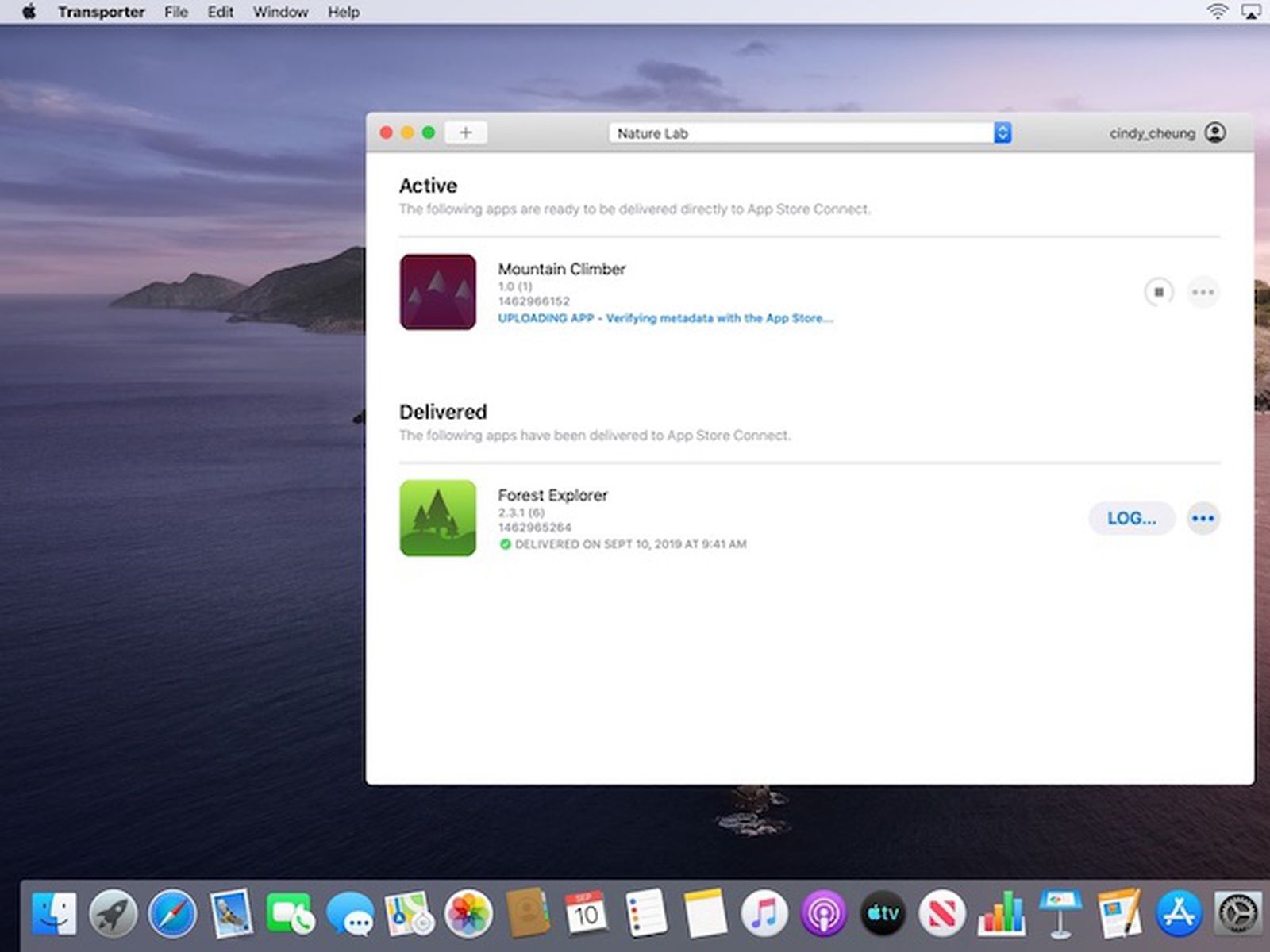This screenshot has height=952, width=1270.
Task: Open the File menu
Action: coord(176,12)
